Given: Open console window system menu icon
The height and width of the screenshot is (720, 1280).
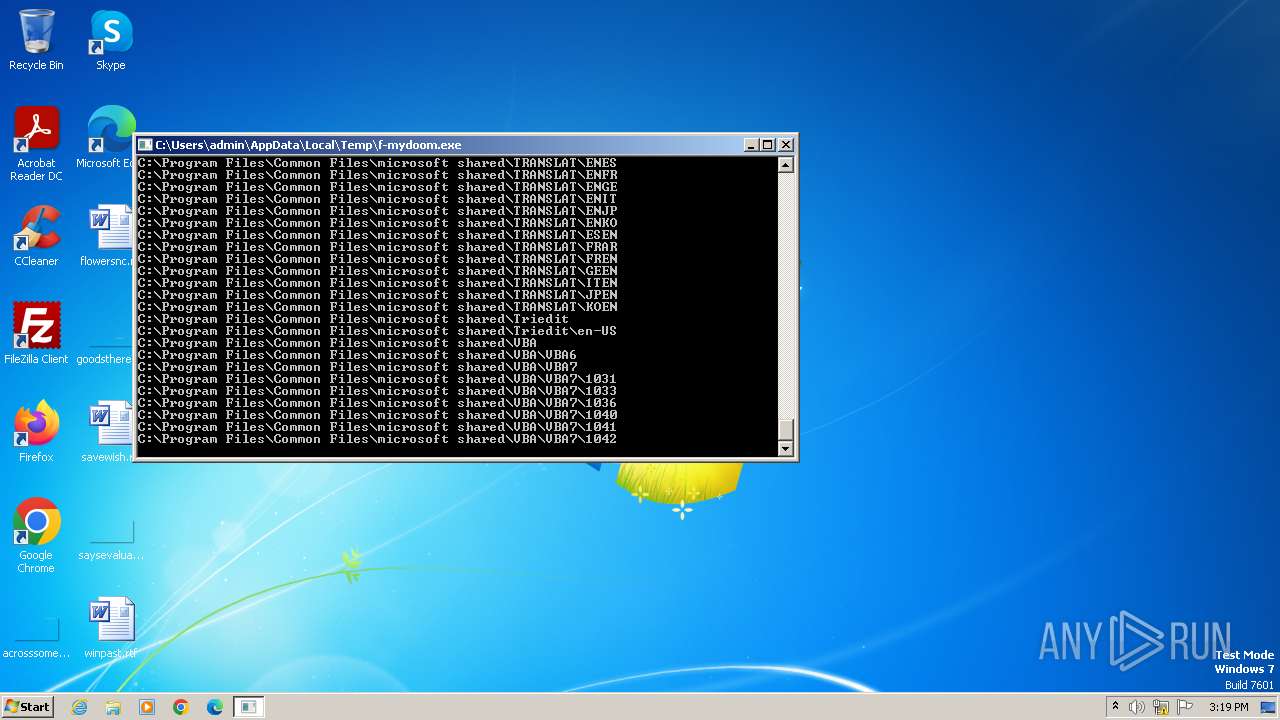Looking at the screenshot, I should click(145, 145).
